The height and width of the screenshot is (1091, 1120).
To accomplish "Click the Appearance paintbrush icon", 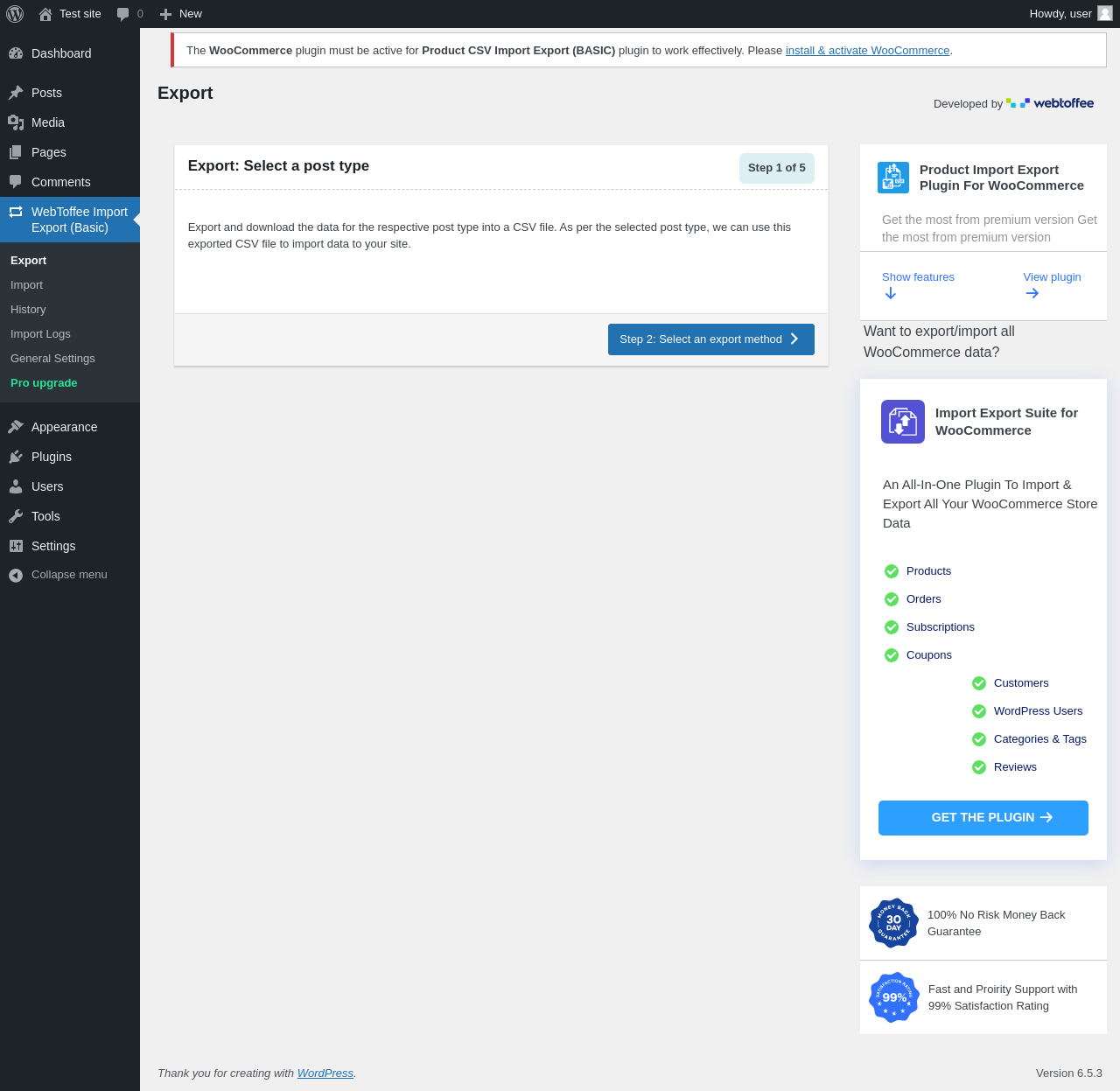I will click(x=16, y=427).
